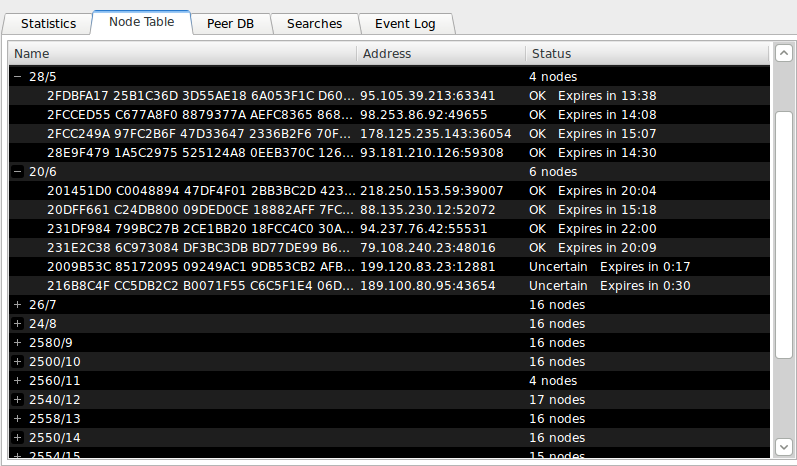
Task: Click address 88.135.230.12:52072
Action: click(427, 210)
